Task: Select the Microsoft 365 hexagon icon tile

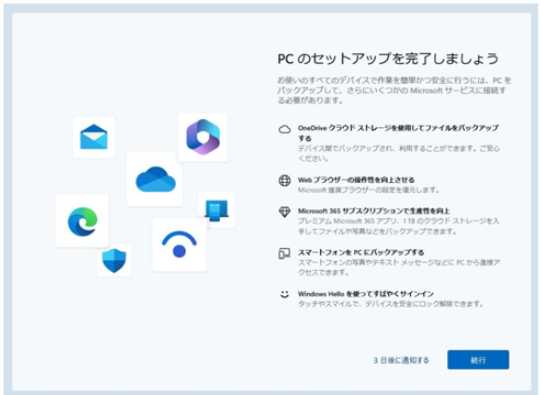Action: (x=203, y=137)
